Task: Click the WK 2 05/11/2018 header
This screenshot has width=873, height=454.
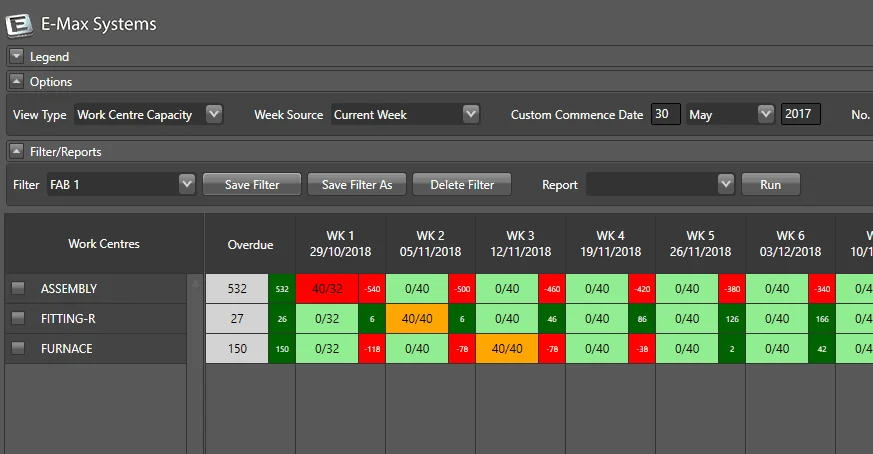Action: [430, 244]
